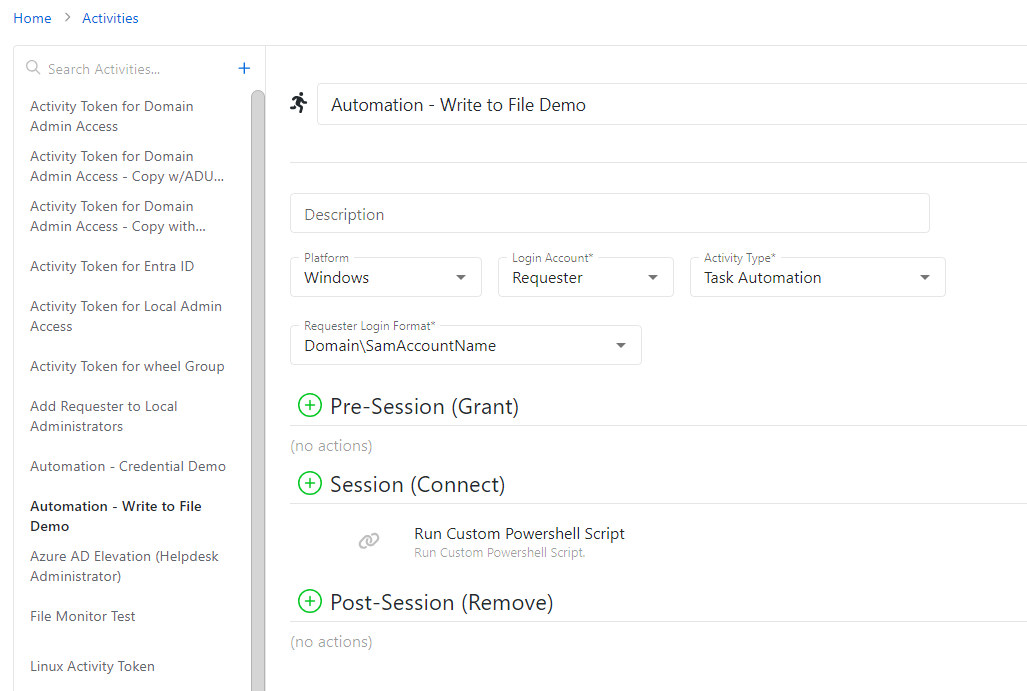Viewport: 1027px width, 691px height.
Task: Open the Run Custom Powershell Script action
Action: coord(519,534)
